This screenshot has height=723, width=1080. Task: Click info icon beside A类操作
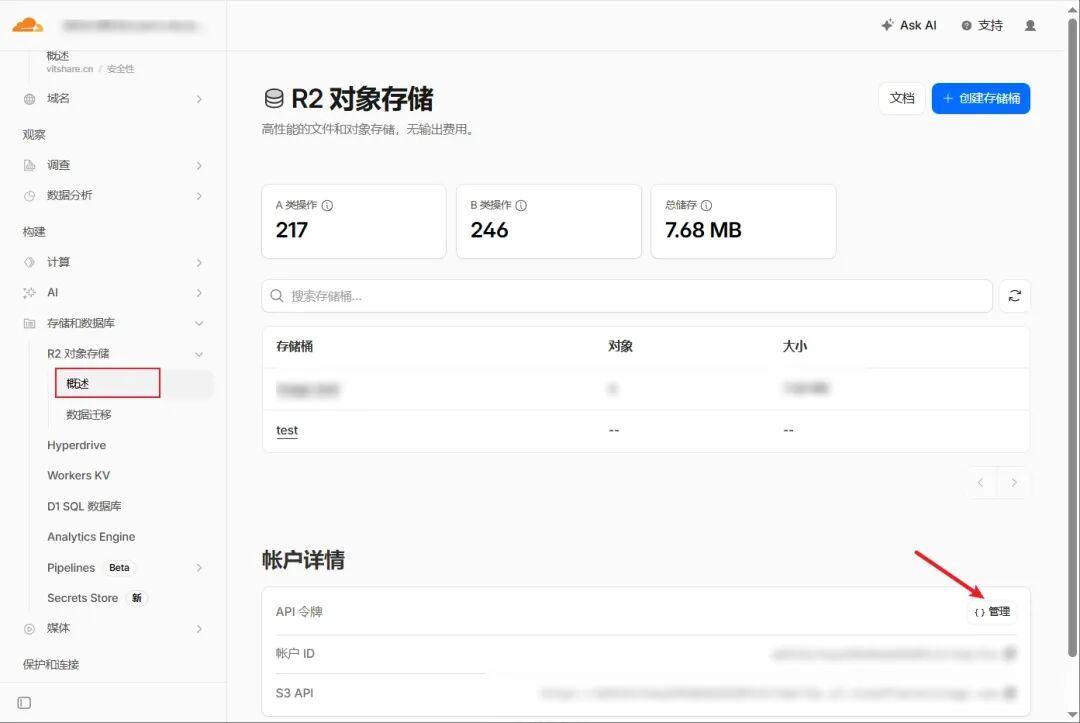[x=327, y=205]
